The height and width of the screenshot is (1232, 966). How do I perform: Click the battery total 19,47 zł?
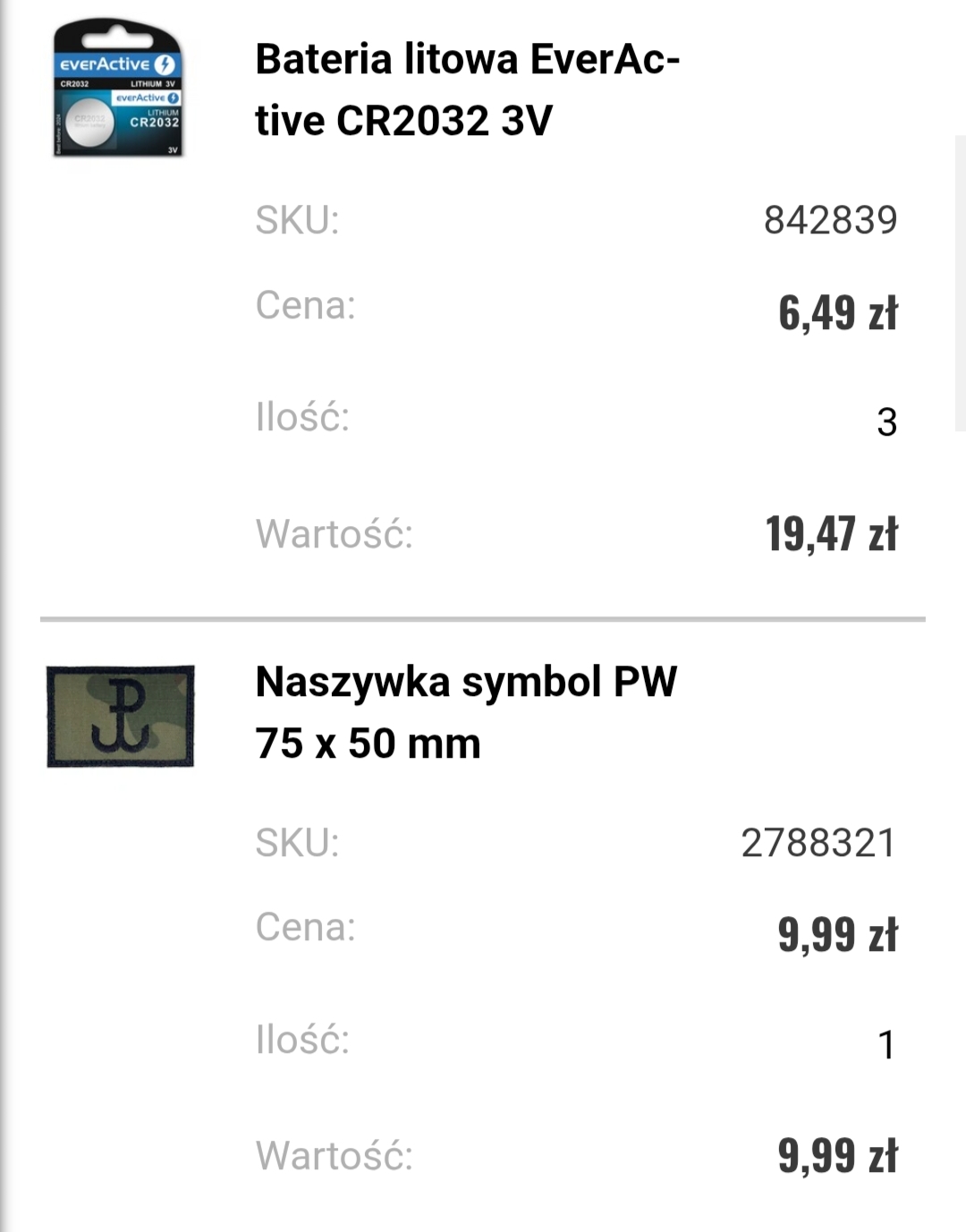point(831,534)
